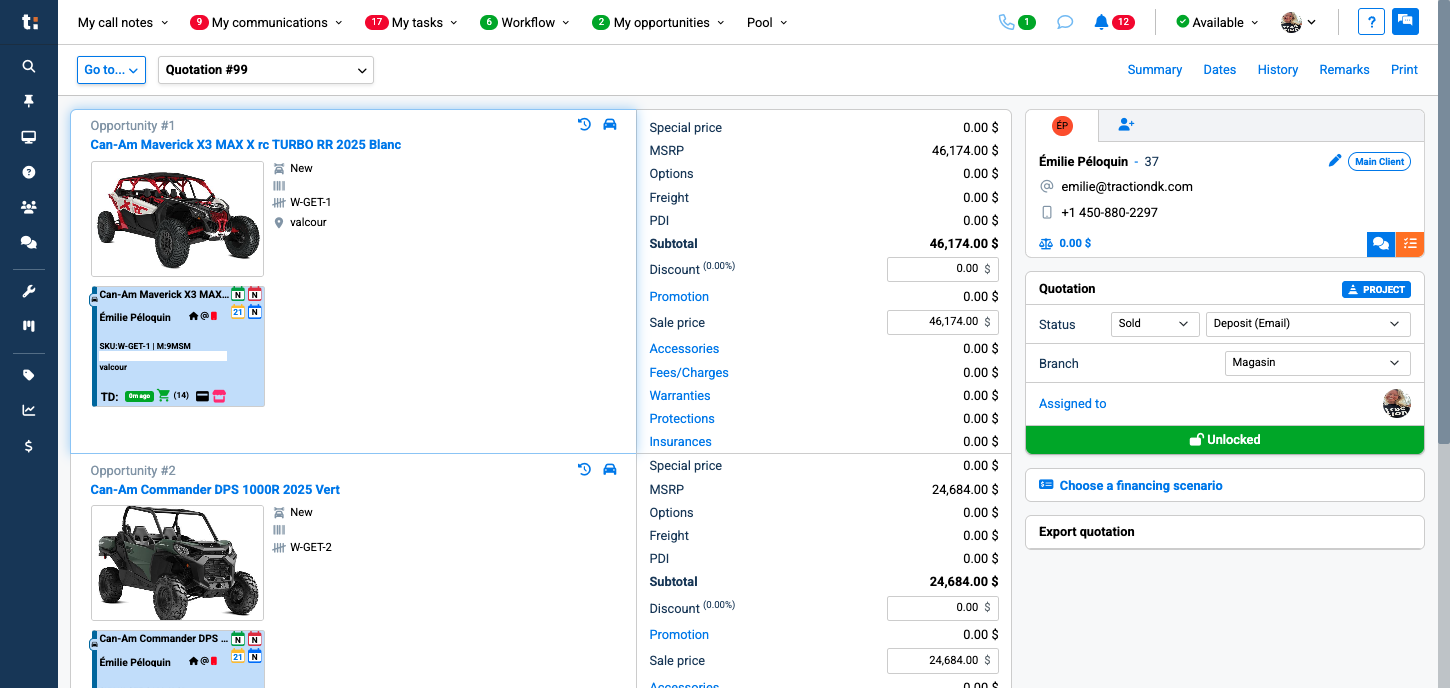Image resolution: width=1450 pixels, height=688 pixels.
Task: Open the dollar sign sidebar icon
Action: pos(29,446)
